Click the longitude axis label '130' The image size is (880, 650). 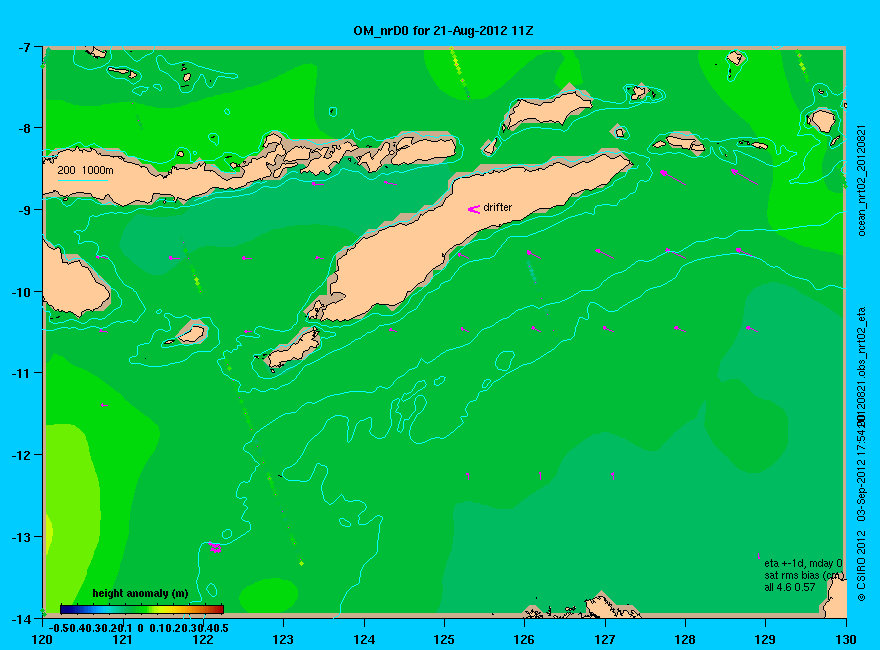pyautogui.click(x=845, y=639)
